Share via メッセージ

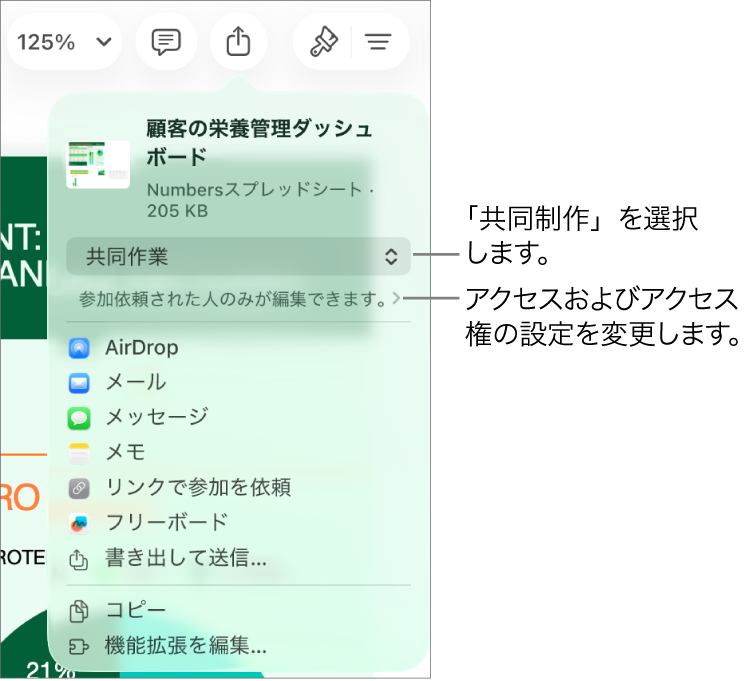click(157, 417)
